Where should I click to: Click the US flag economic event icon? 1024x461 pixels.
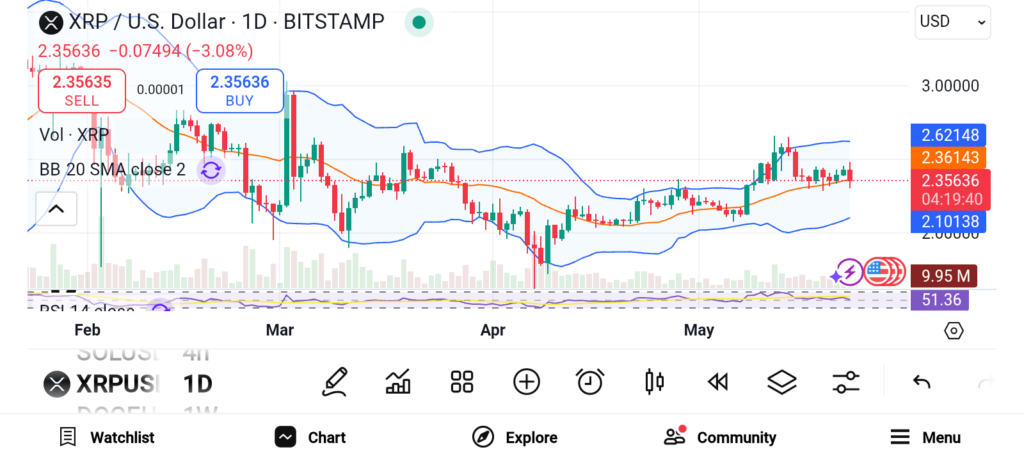click(x=876, y=272)
